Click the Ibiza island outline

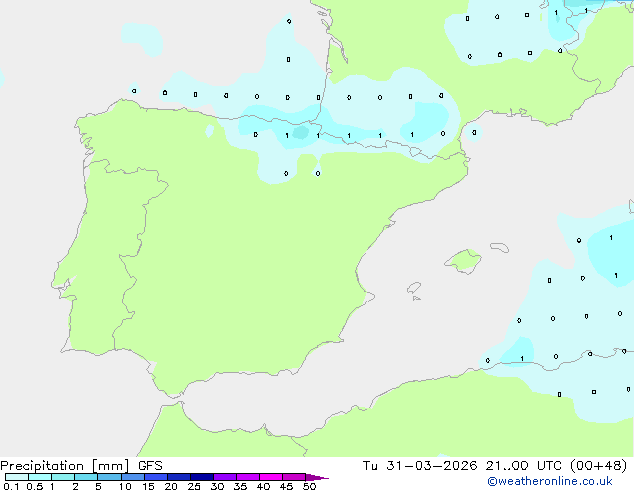pos(414,288)
